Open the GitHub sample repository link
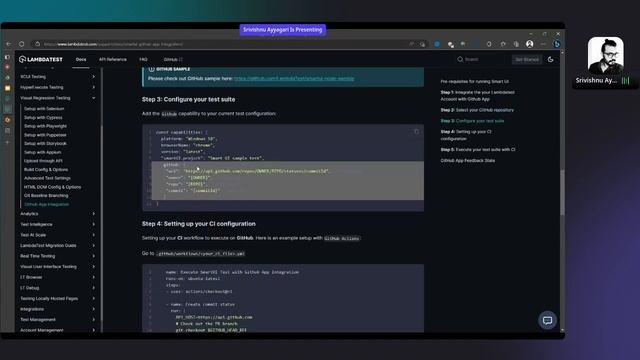This screenshot has height=360, width=640. (294, 78)
